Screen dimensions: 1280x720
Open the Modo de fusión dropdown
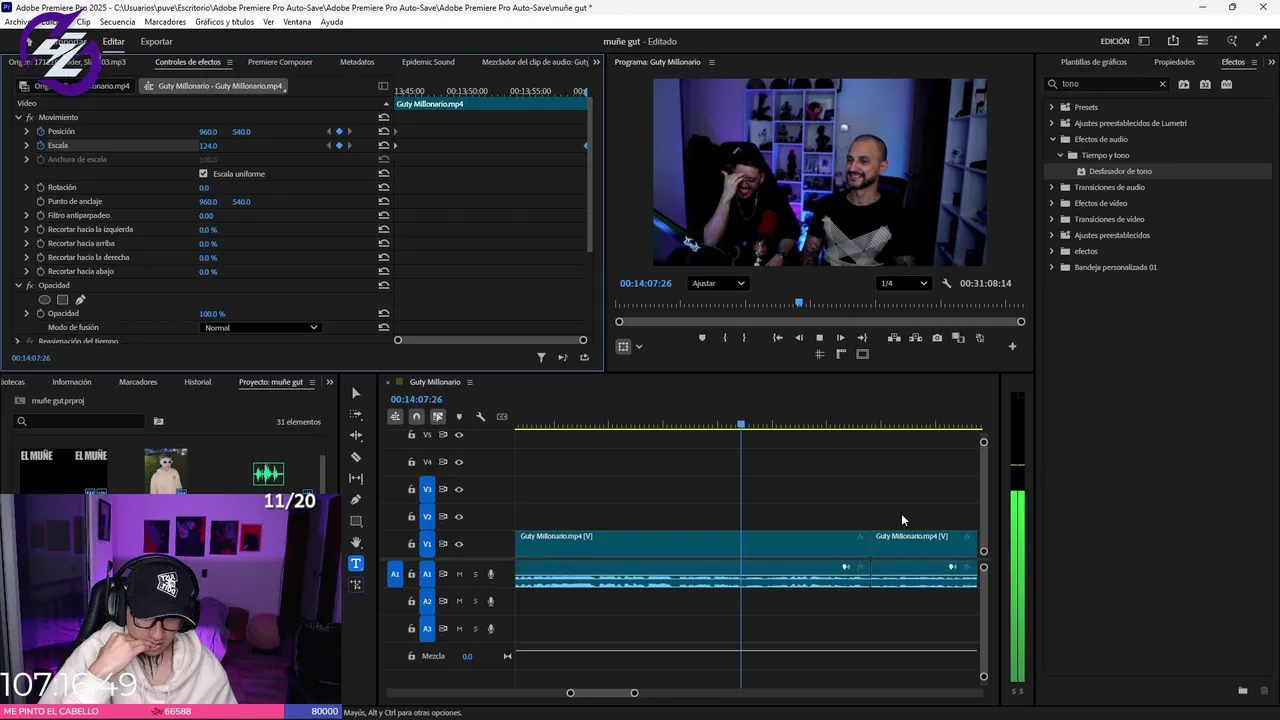click(260, 327)
